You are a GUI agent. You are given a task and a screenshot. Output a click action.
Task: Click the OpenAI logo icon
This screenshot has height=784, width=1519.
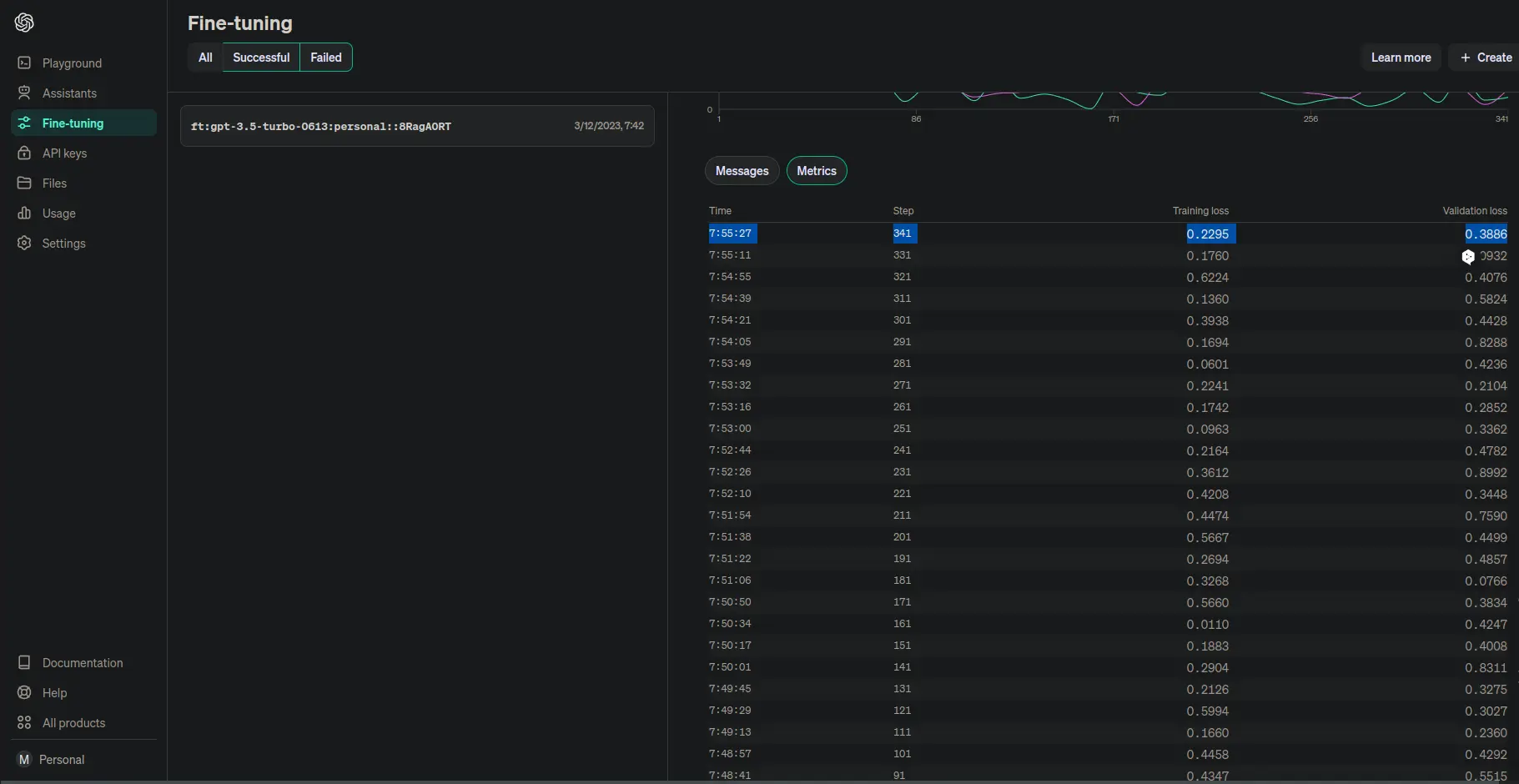(x=24, y=23)
